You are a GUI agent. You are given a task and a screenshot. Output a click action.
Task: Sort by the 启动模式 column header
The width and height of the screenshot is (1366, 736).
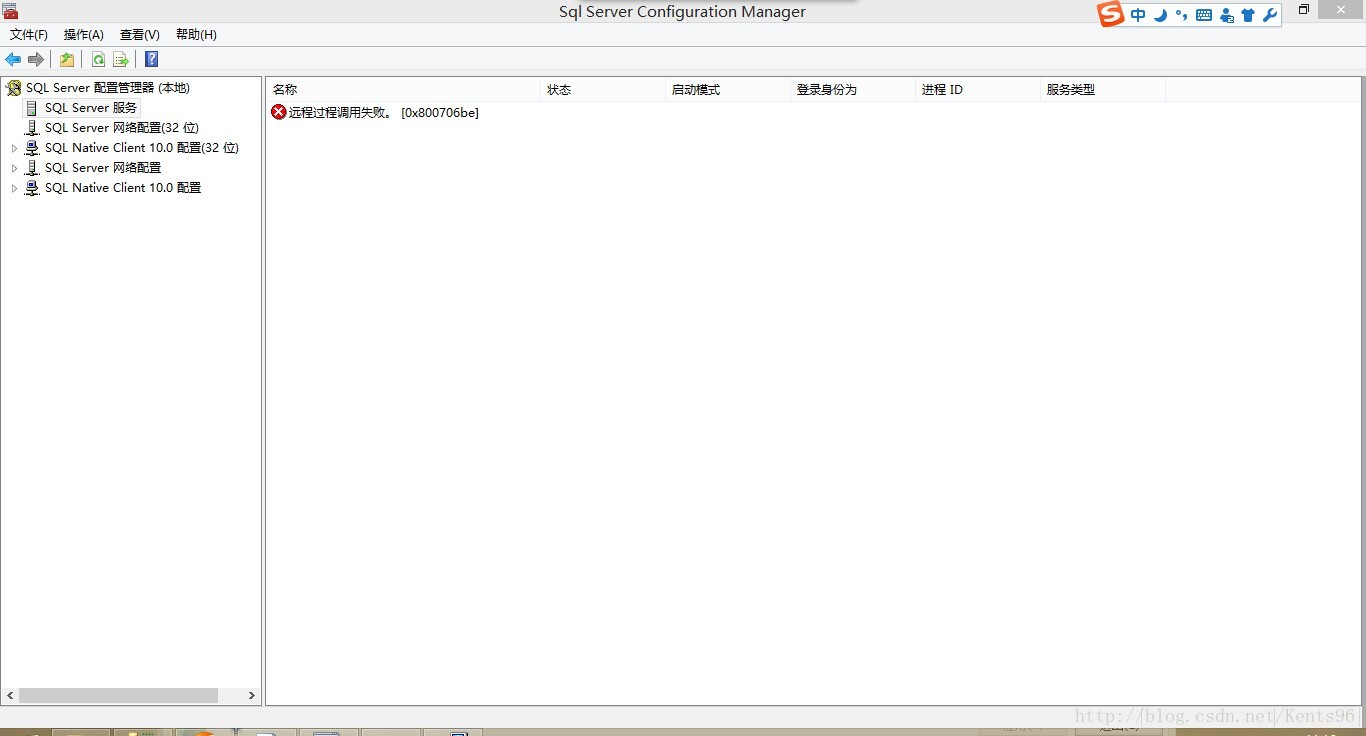tap(728, 90)
